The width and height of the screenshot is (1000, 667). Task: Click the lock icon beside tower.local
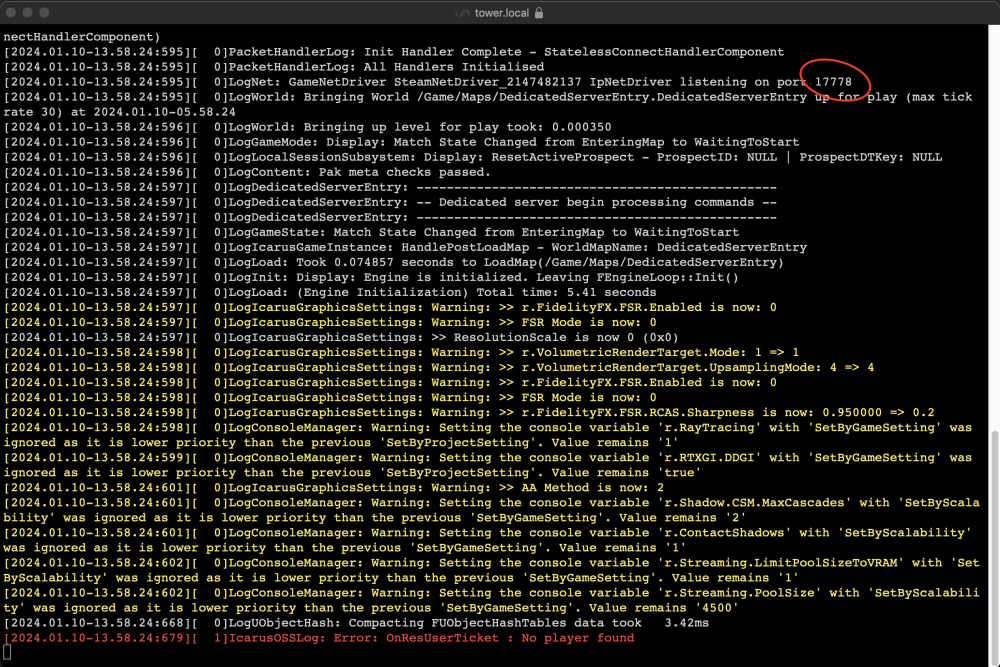[539, 13]
